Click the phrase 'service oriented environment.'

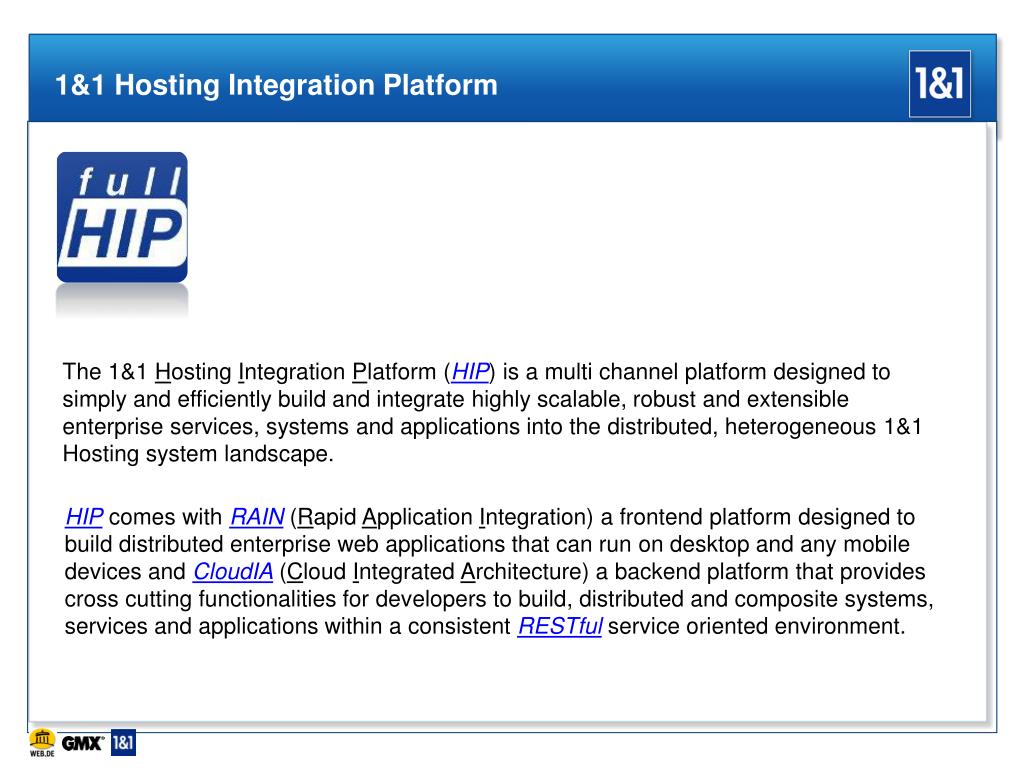756,626
